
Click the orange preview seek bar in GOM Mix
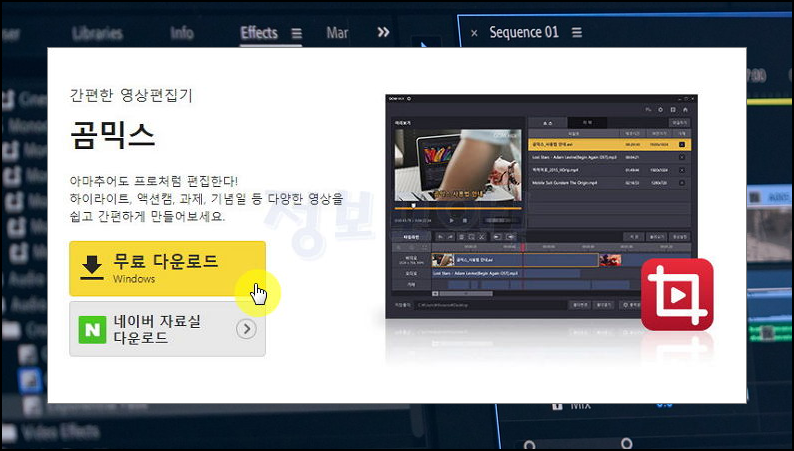tap(458, 207)
